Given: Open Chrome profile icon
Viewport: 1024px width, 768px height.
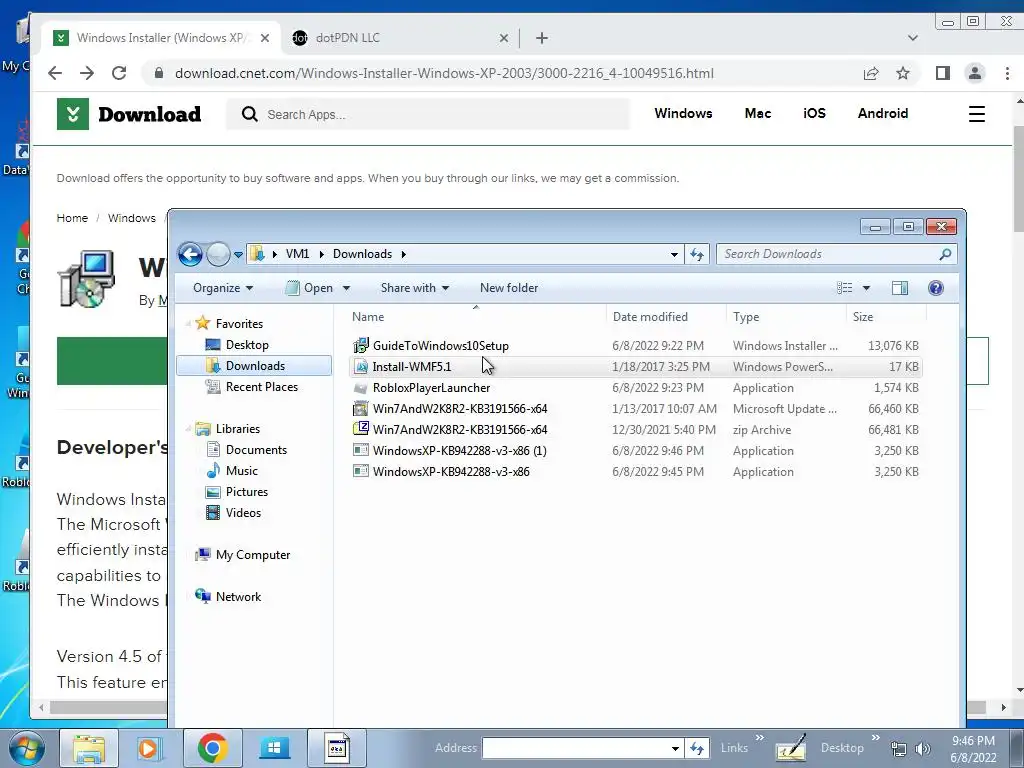Looking at the screenshot, I should click(x=974, y=73).
